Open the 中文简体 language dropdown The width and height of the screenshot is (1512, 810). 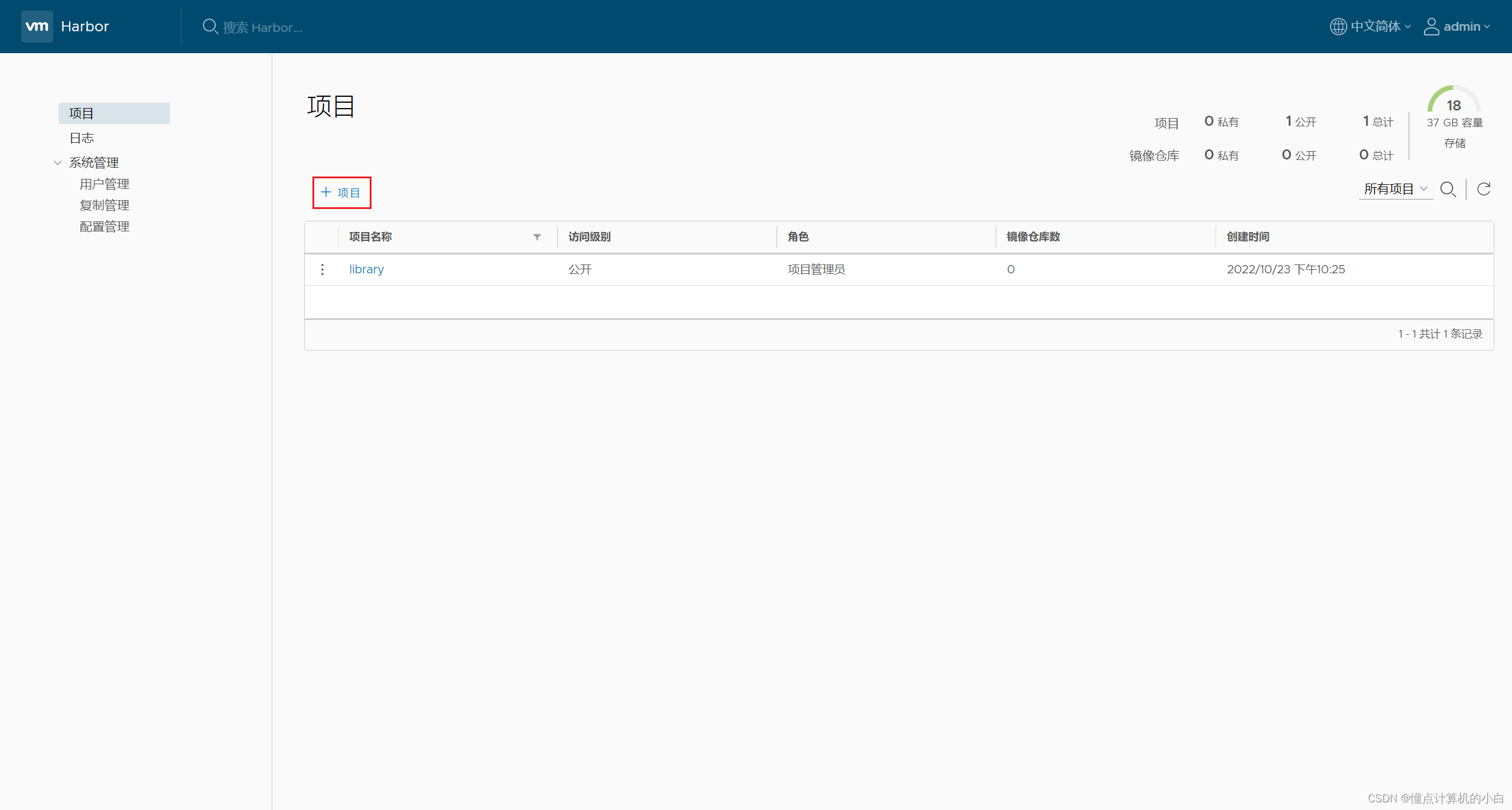(1380, 27)
